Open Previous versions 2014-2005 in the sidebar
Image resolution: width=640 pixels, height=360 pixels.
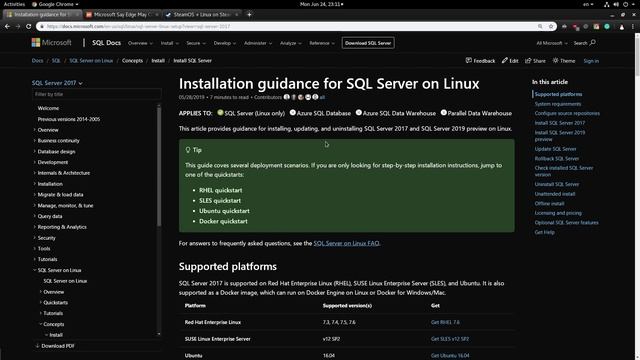(x=69, y=119)
